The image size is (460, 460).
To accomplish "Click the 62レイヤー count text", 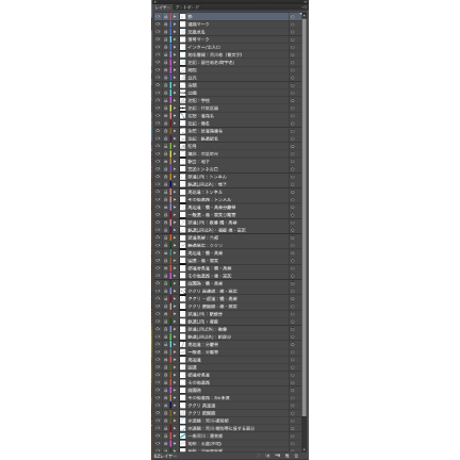I will pyautogui.click(x=165, y=455).
